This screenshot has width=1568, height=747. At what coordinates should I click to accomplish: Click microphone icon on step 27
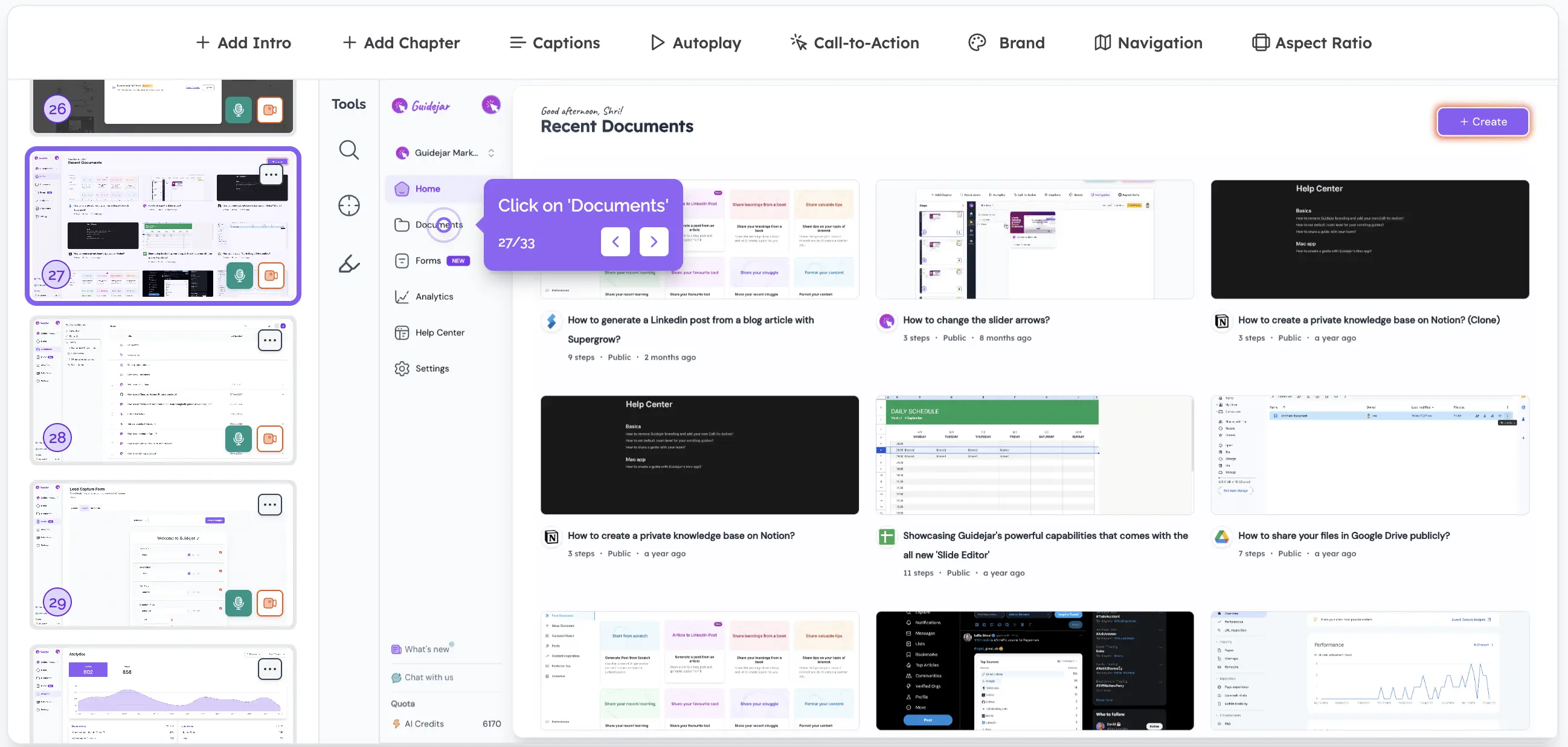pos(239,276)
